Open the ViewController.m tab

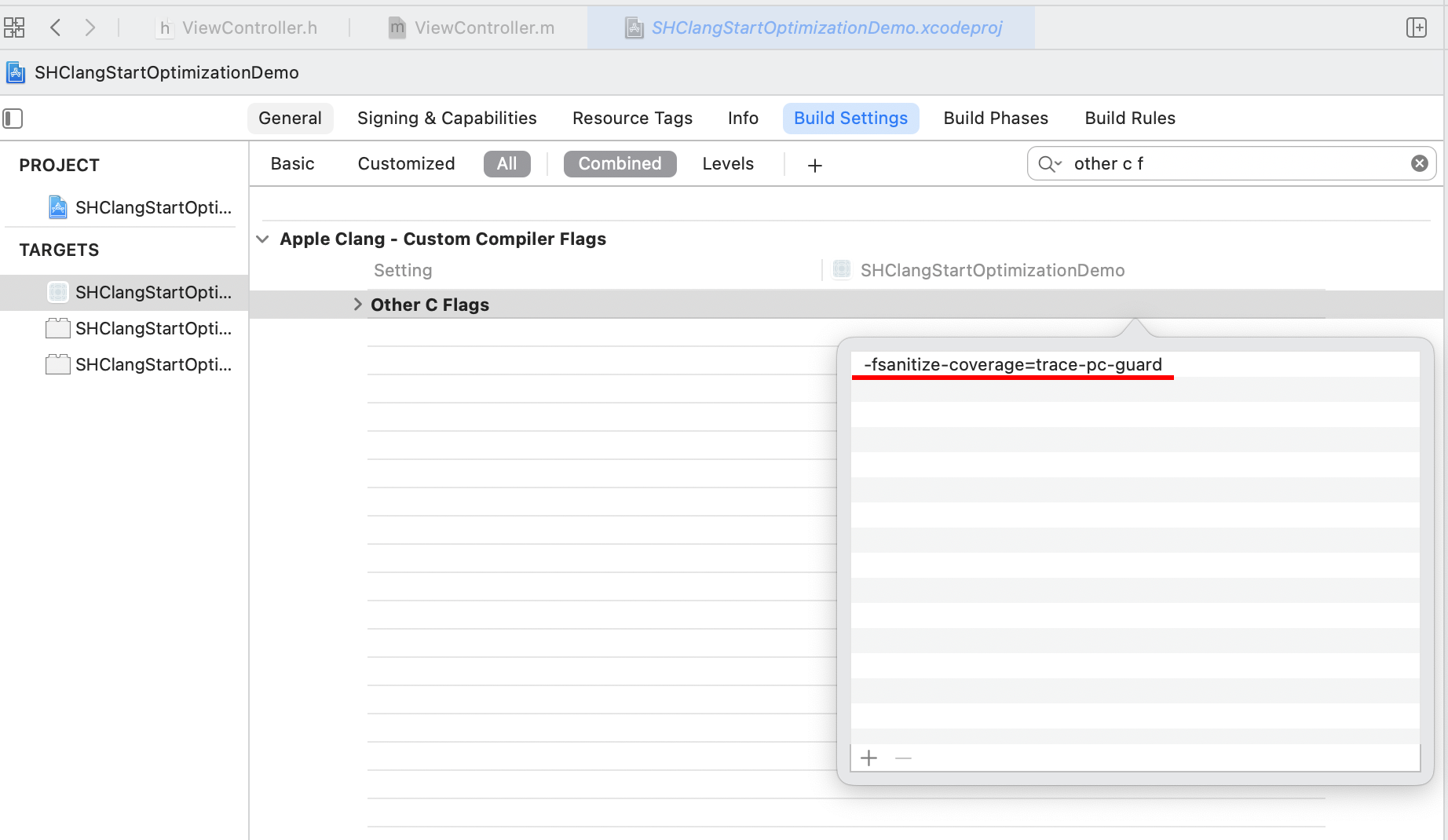[472, 27]
